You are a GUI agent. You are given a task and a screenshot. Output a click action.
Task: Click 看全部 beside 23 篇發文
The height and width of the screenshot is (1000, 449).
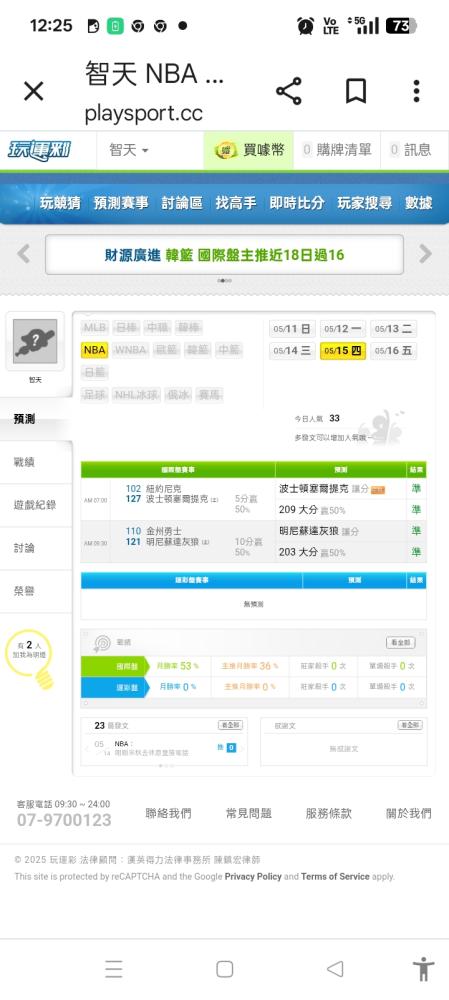[x=230, y=725]
